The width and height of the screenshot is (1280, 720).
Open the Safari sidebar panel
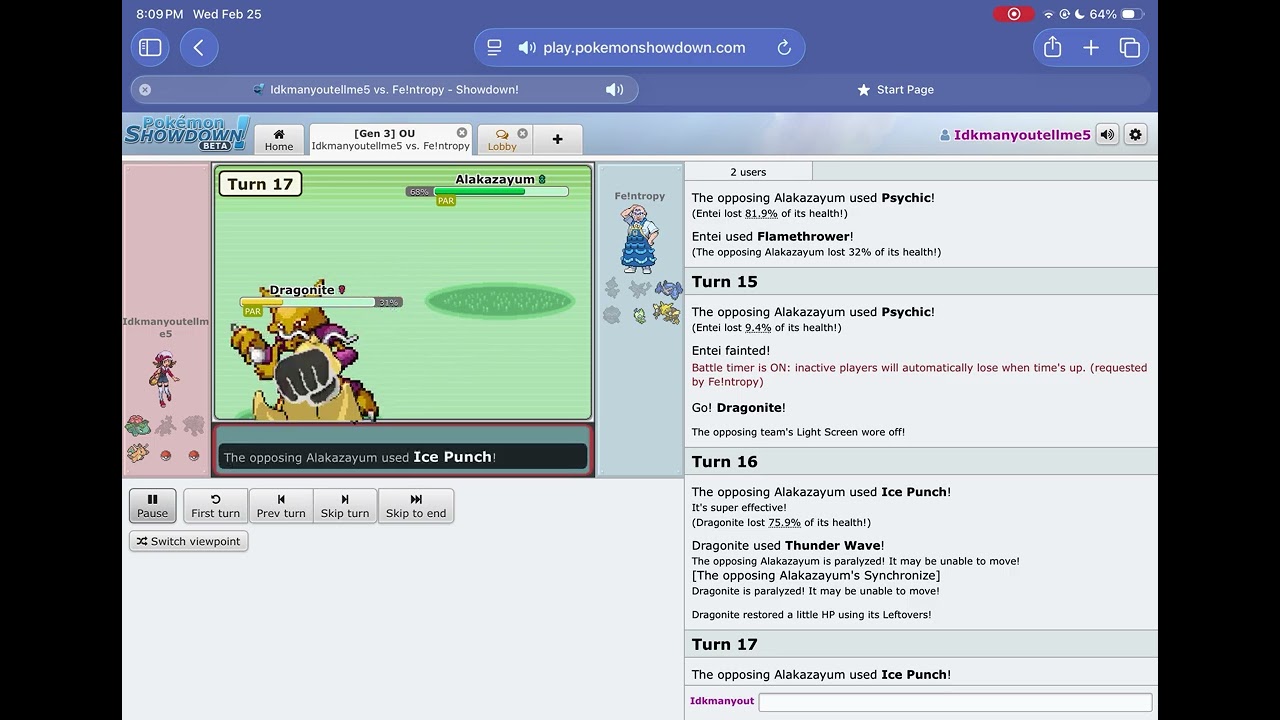click(150, 47)
